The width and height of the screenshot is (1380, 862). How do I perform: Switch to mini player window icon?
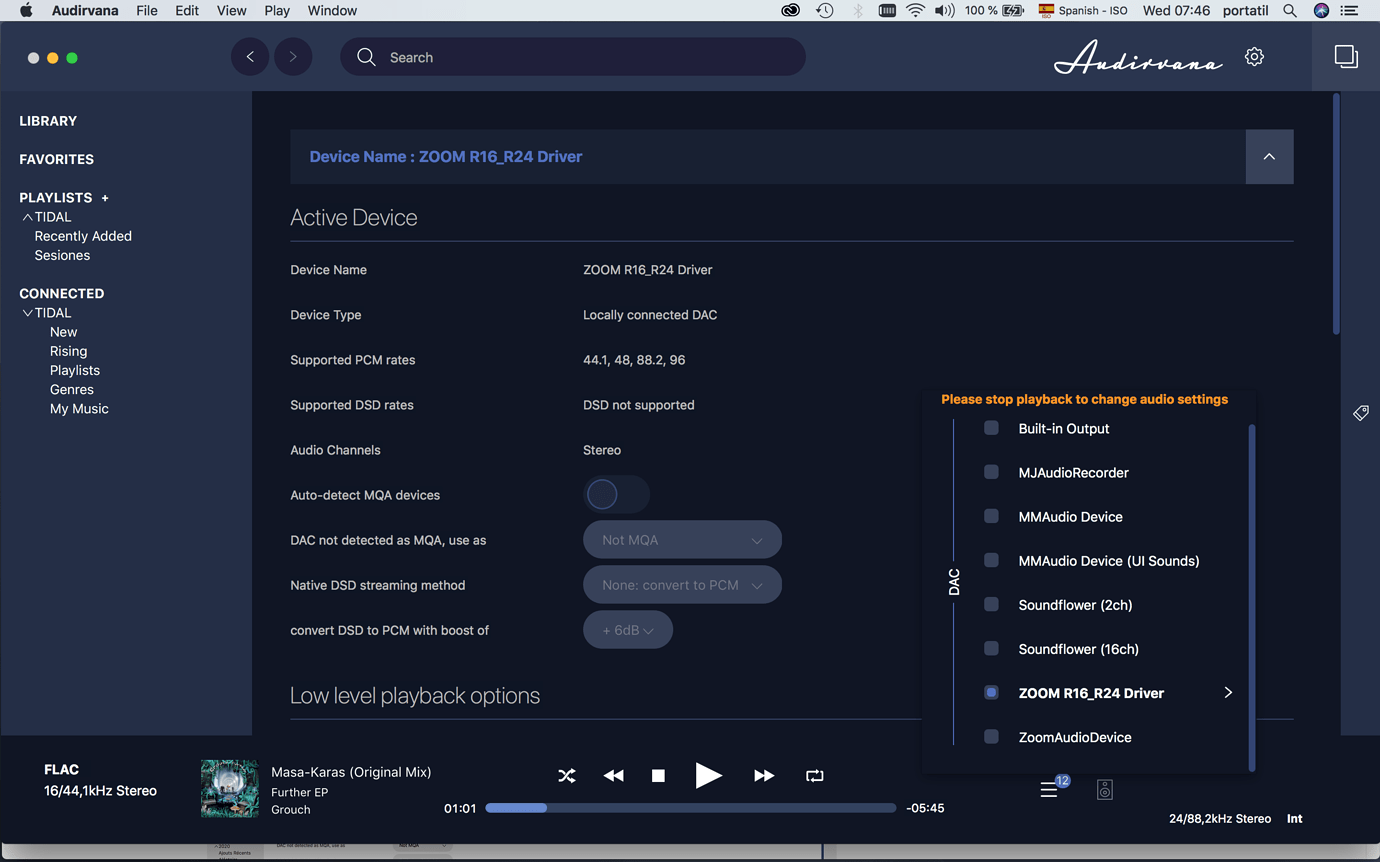1346,57
